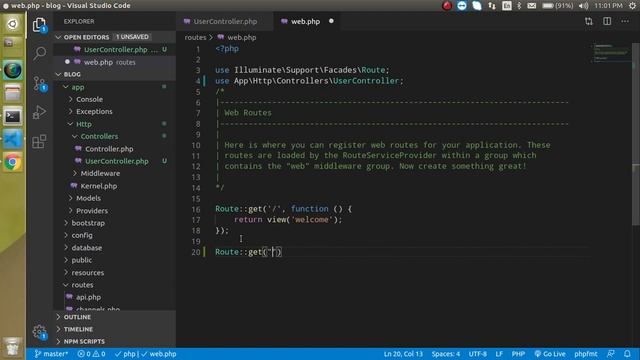Expand the database folder
This screenshot has height=360, width=640.
coord(87,248)
